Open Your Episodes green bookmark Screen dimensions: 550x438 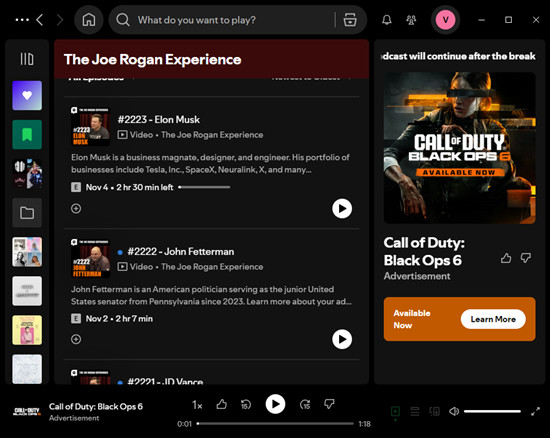pos(27,135)
